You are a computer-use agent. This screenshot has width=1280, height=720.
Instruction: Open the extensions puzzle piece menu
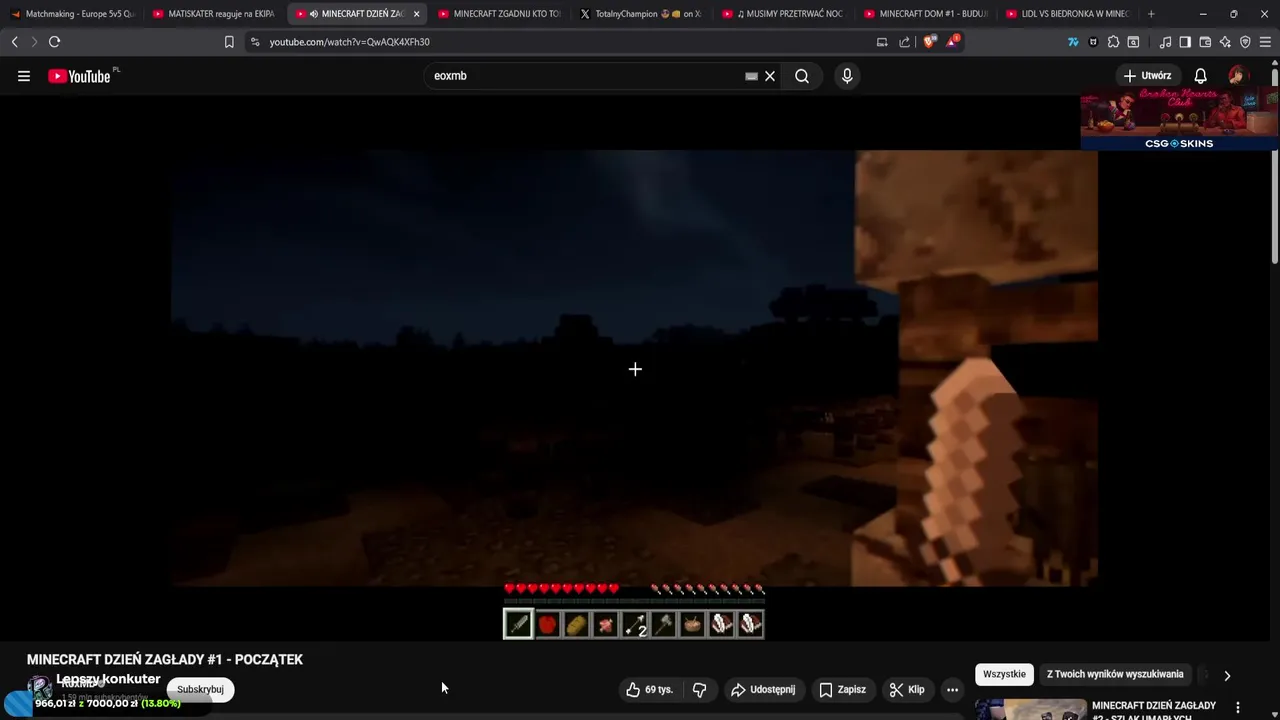[x=1113, y=42]
